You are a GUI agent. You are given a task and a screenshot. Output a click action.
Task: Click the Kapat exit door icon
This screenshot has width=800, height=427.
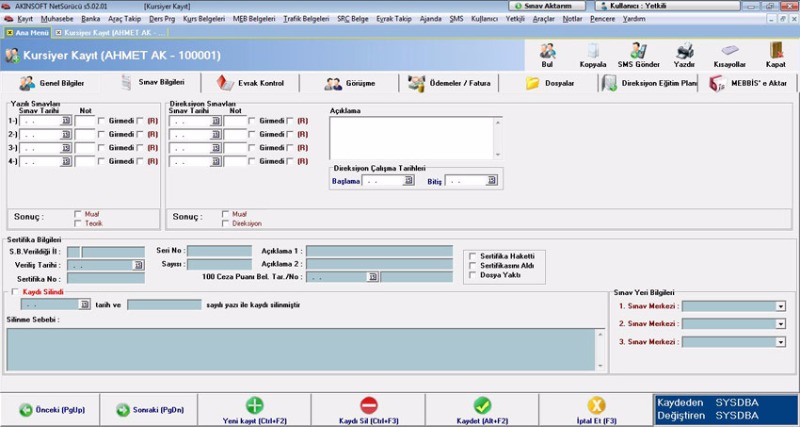(776, 51)
